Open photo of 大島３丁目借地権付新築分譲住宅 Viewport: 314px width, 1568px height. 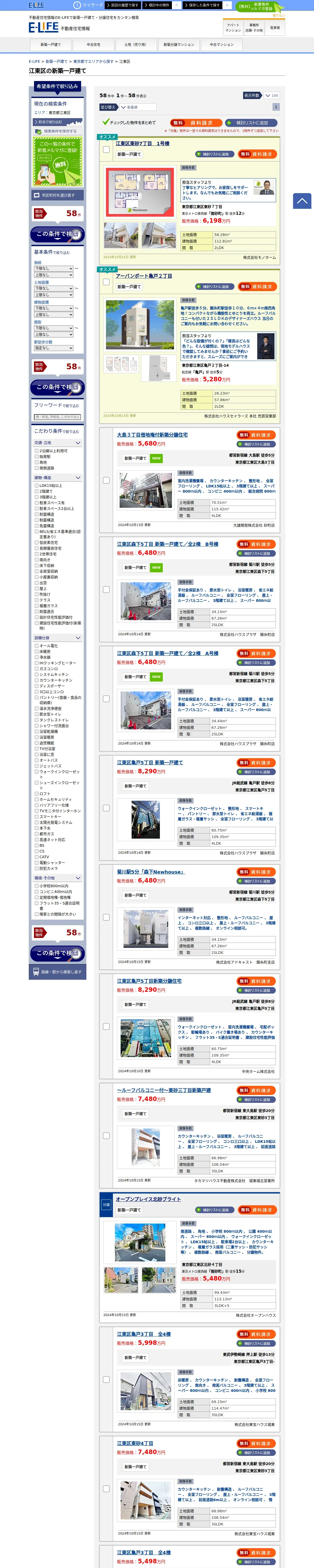tap(145, 490)
